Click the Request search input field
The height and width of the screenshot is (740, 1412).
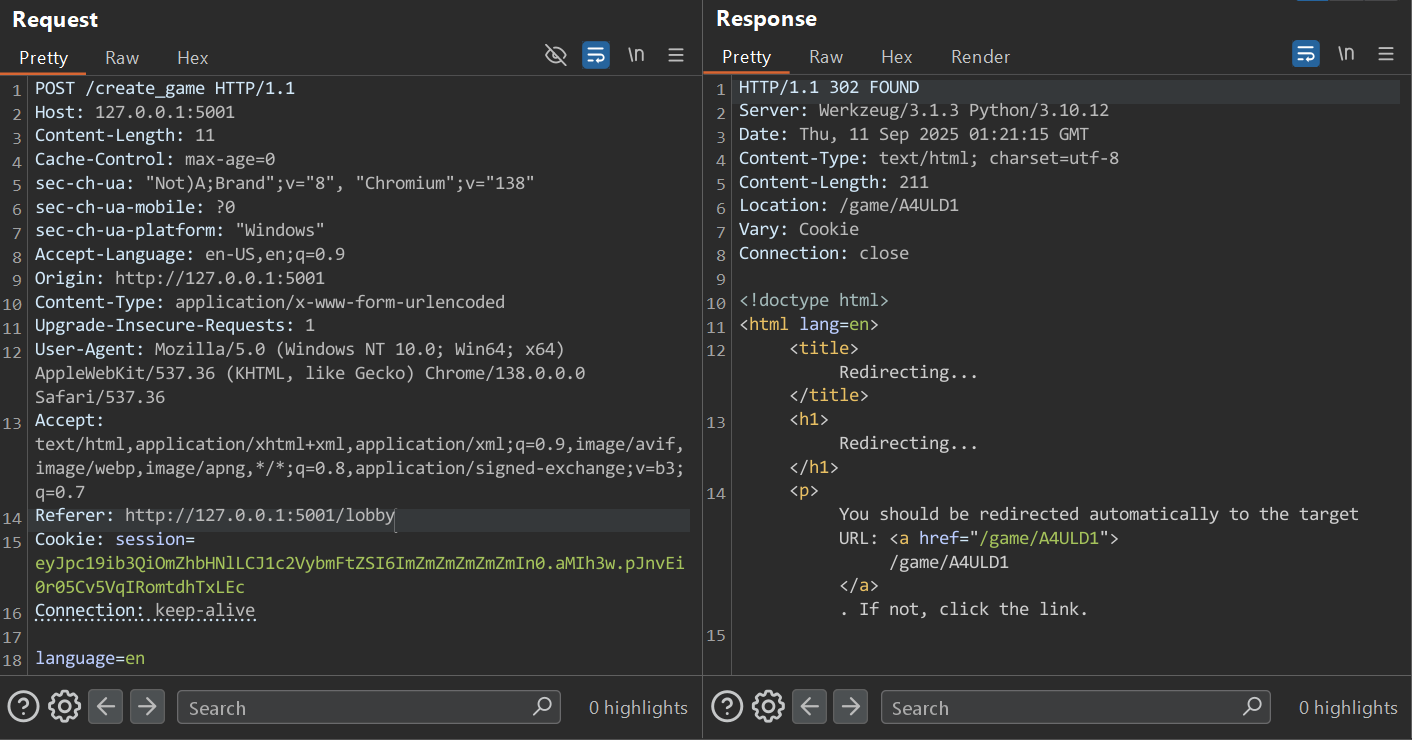(355, 708)
